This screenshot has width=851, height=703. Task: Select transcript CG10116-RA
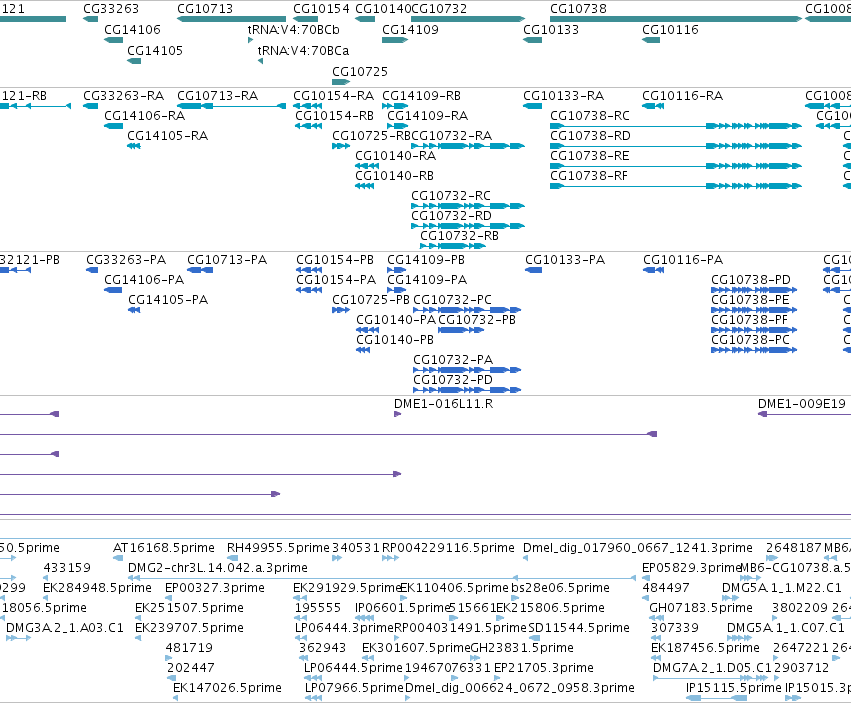click(682, 96)
